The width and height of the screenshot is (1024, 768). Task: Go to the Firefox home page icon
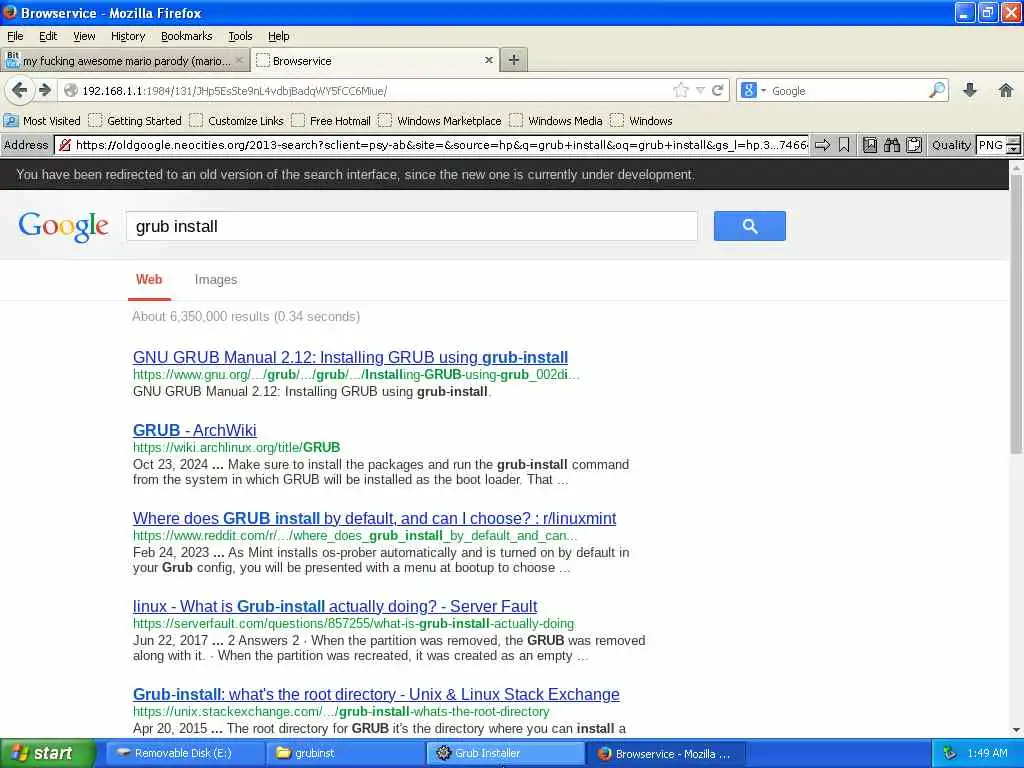pos(1006,90)
